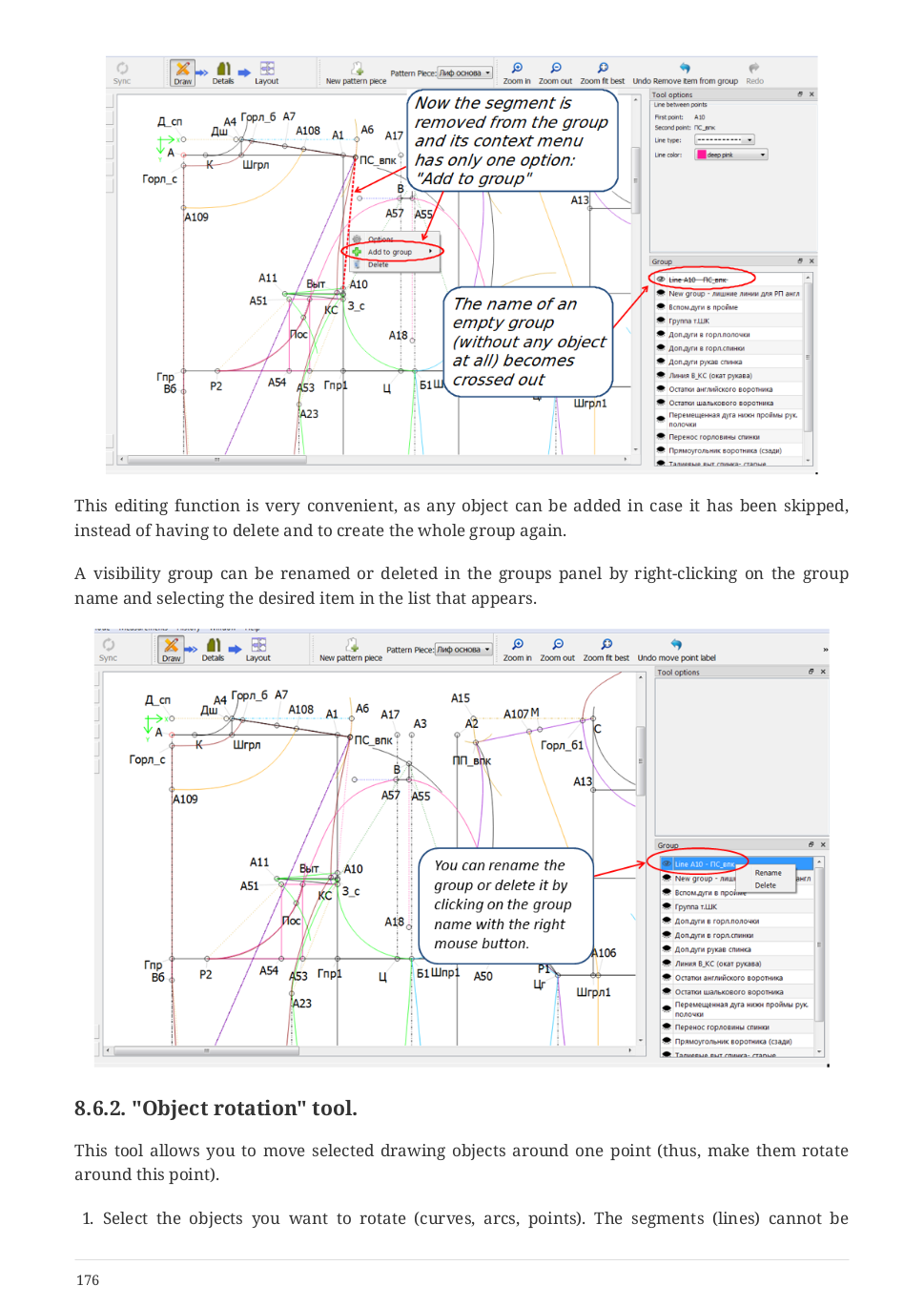Screen dimensions: 924x1307
Task: Click 'Undo move point label' in the lower toolbar
Action: pos(676,650)
